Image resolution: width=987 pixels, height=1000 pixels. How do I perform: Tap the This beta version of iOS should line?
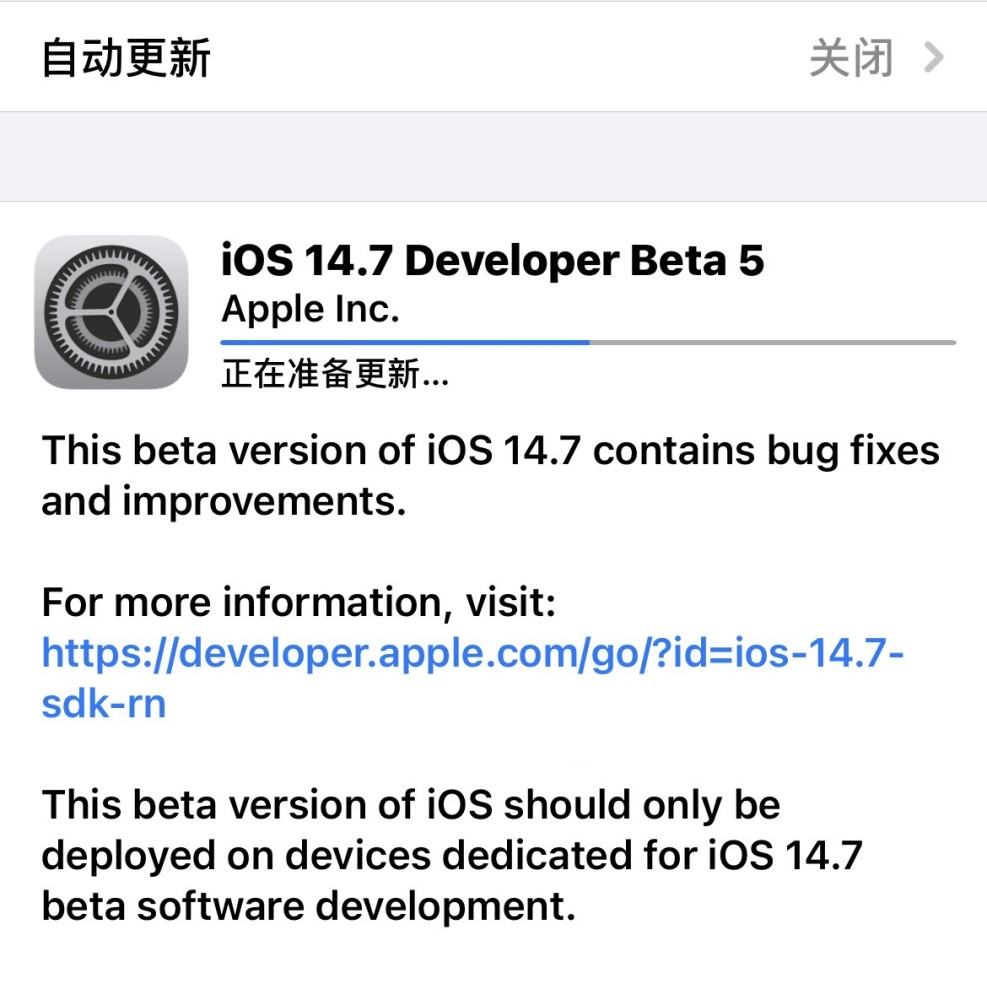(411, 805)
